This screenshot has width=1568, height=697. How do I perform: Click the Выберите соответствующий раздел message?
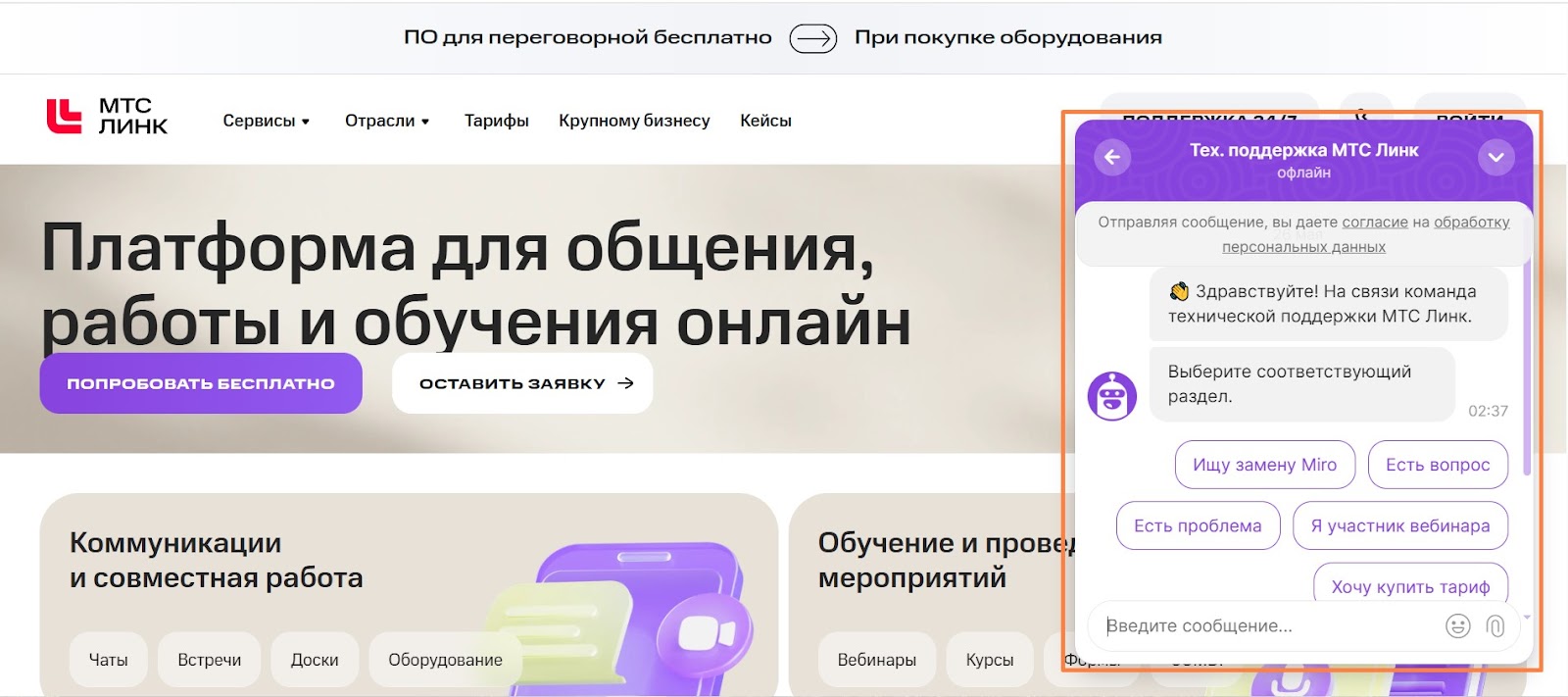[1301, 384]
